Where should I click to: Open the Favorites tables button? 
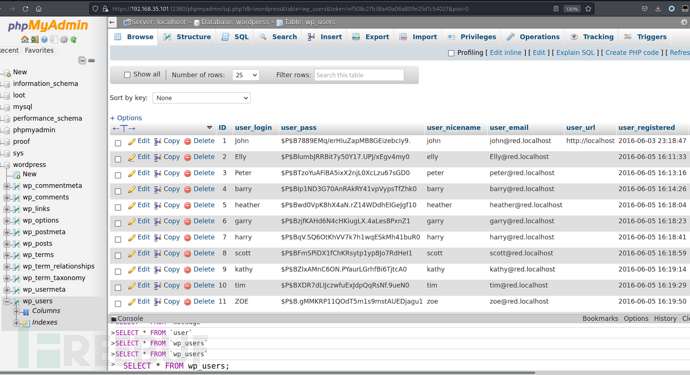[39, 51]
